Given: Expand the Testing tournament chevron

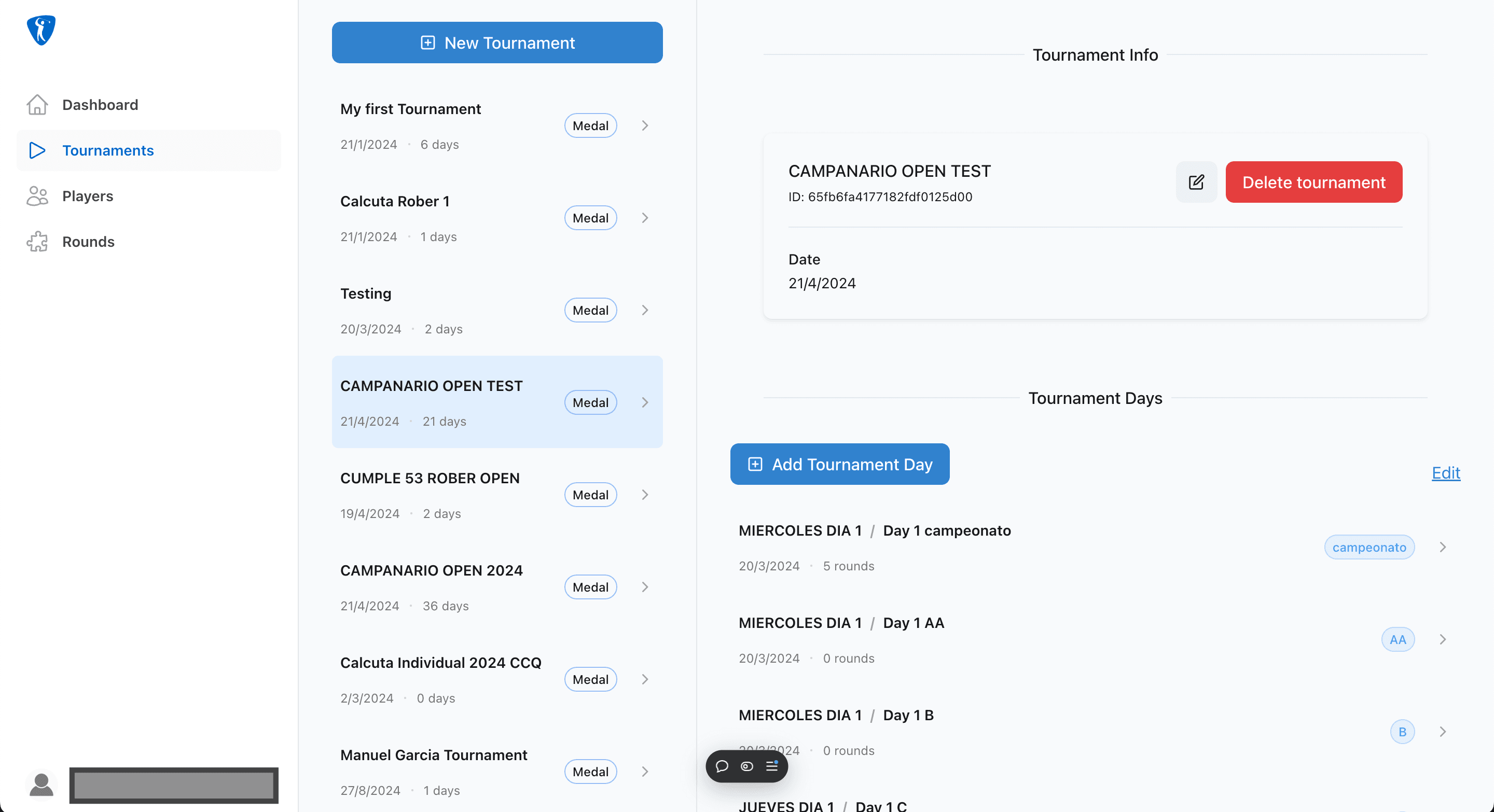Looking at the screenshot, I should [x=645, y=310].
